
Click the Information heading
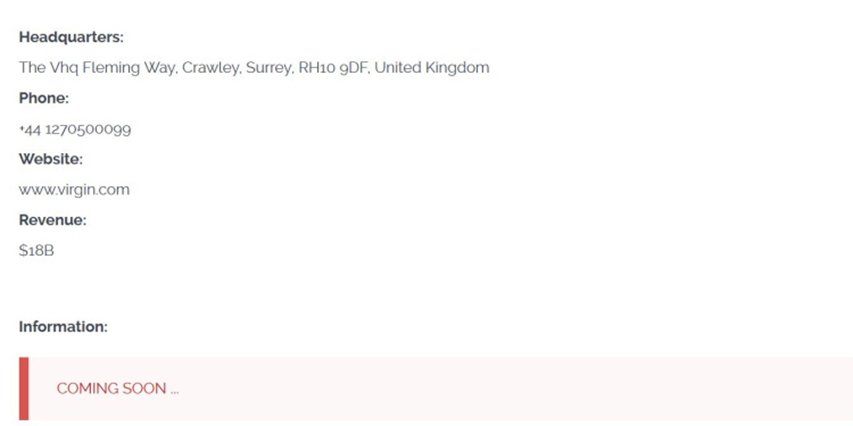coord(63,327)
